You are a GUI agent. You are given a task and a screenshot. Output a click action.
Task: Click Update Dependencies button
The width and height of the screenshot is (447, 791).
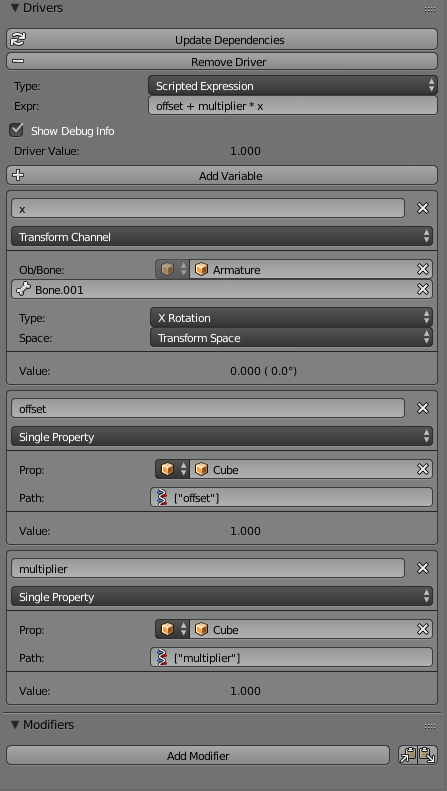pos(222,40)
